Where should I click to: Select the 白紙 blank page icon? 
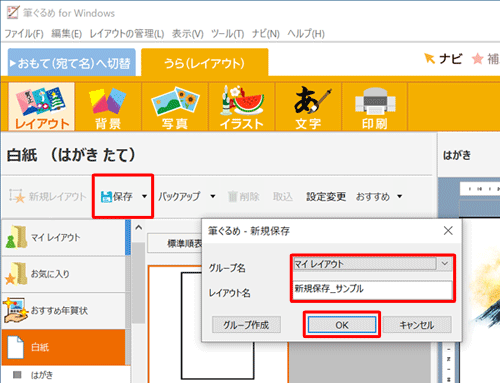[x=16, y=347]
